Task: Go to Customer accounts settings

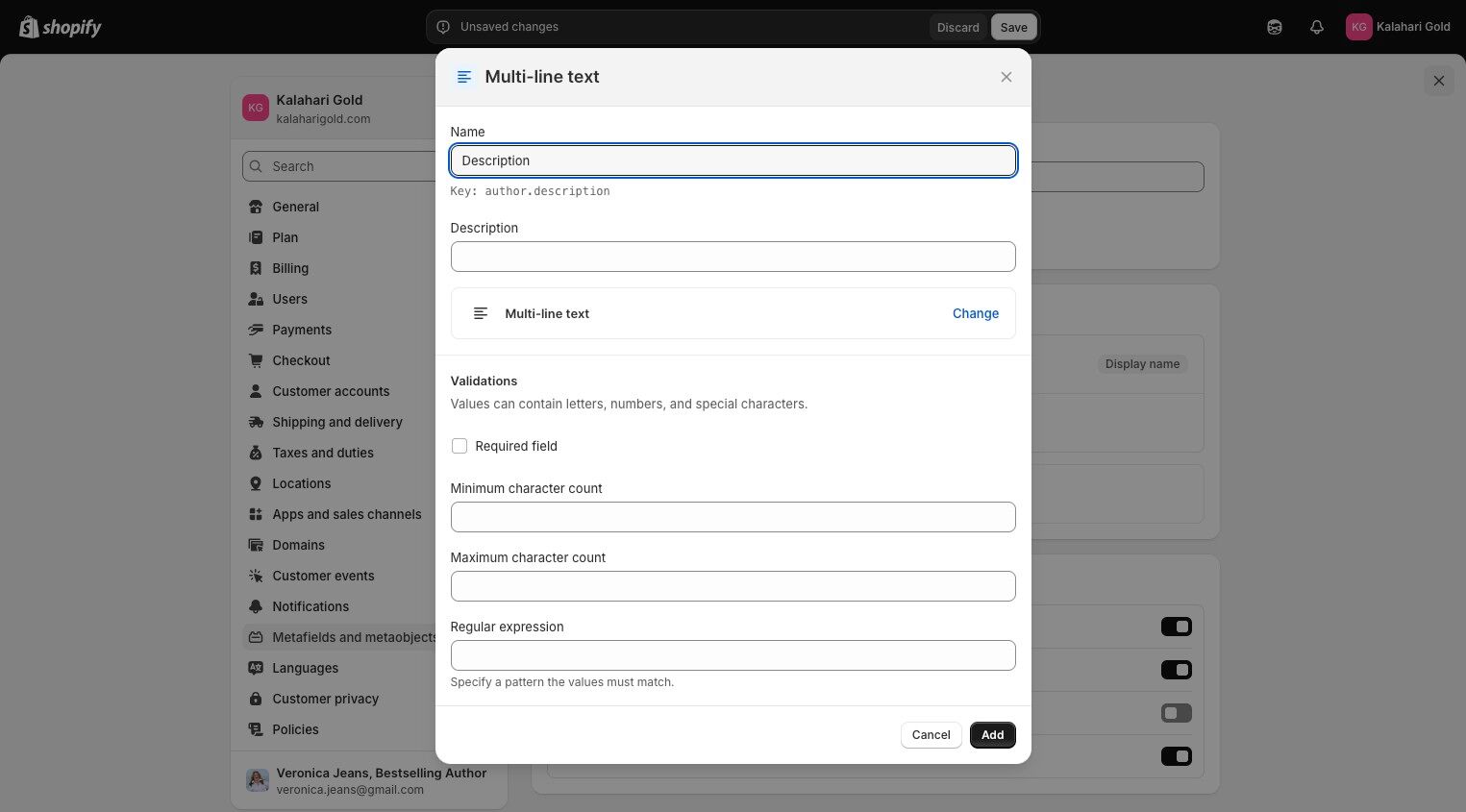Action: pos(331,391)
